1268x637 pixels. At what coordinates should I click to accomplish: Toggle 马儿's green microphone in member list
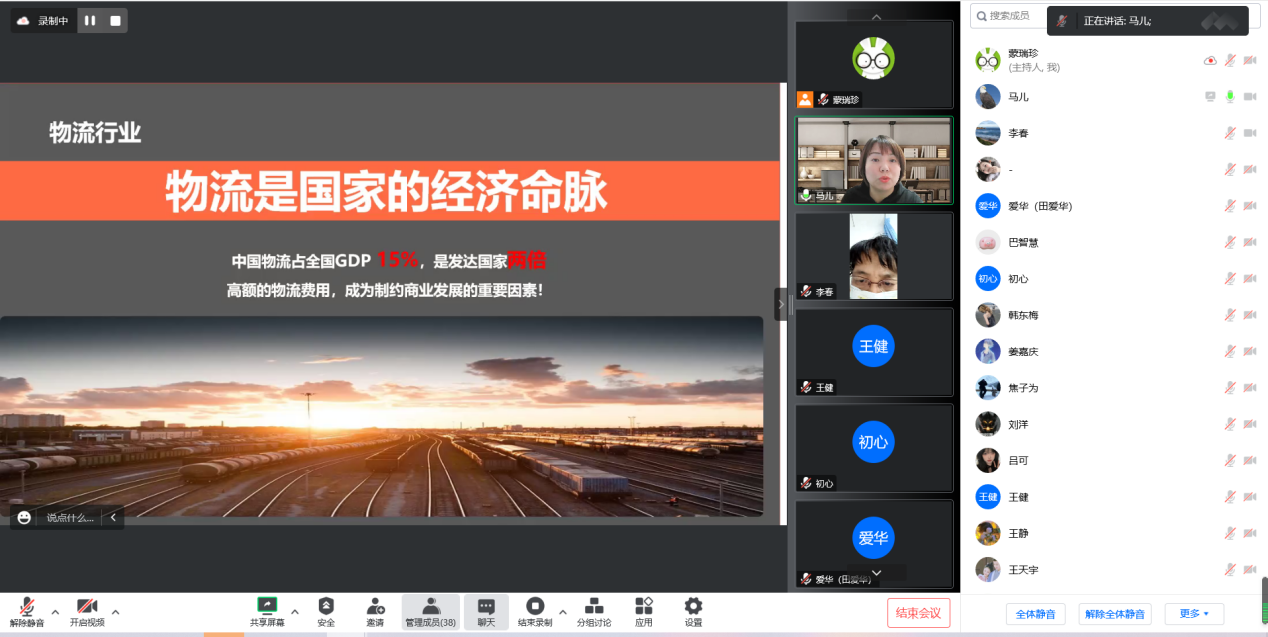coord(1230,97)
